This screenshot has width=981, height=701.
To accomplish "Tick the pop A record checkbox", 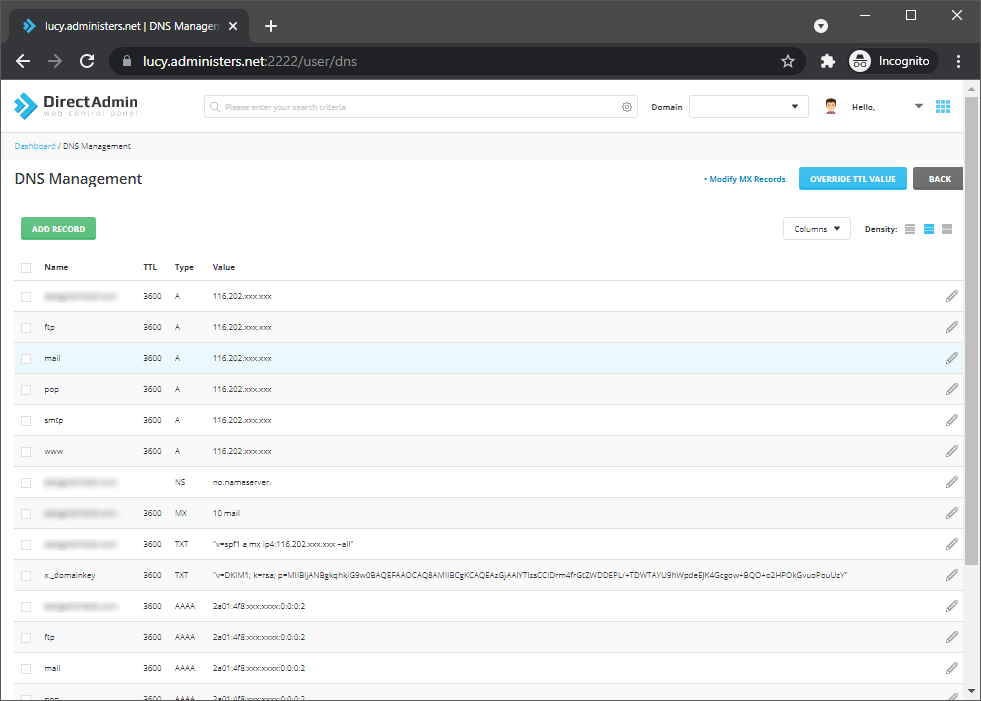I will [26, 390].
